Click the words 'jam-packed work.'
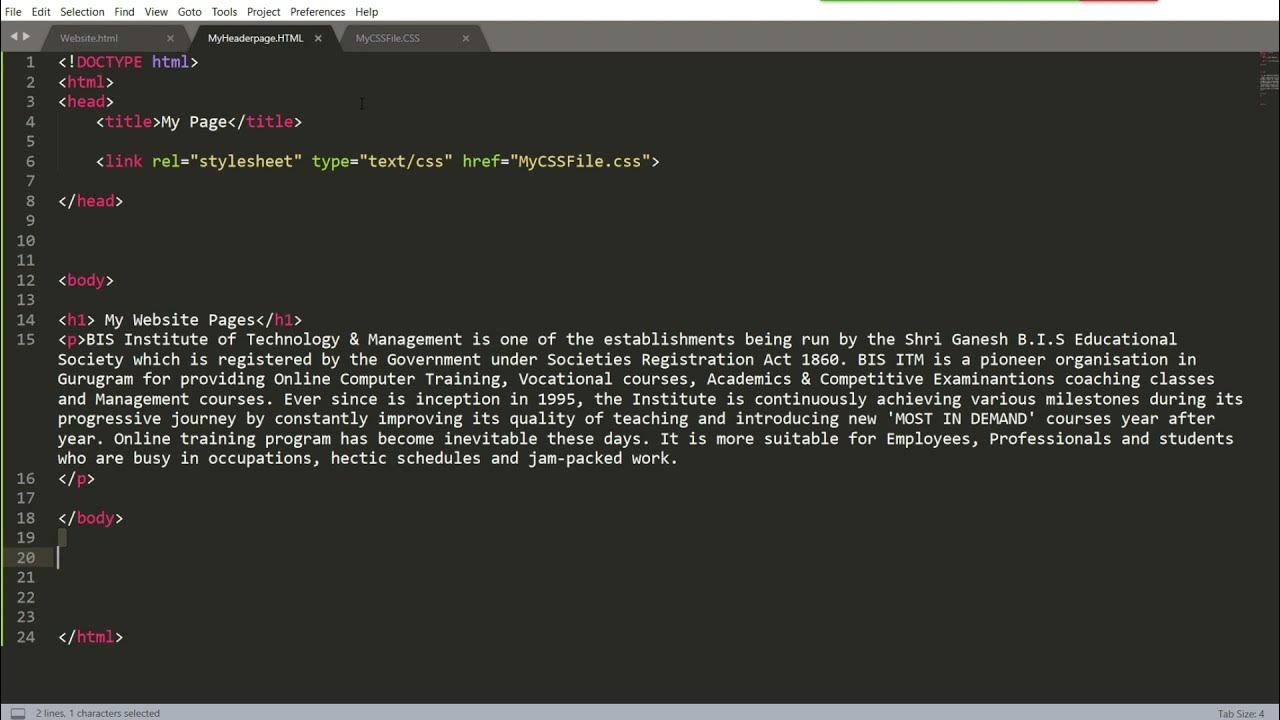The height and width of the screenshot is (720, 1280). point(603,459)
